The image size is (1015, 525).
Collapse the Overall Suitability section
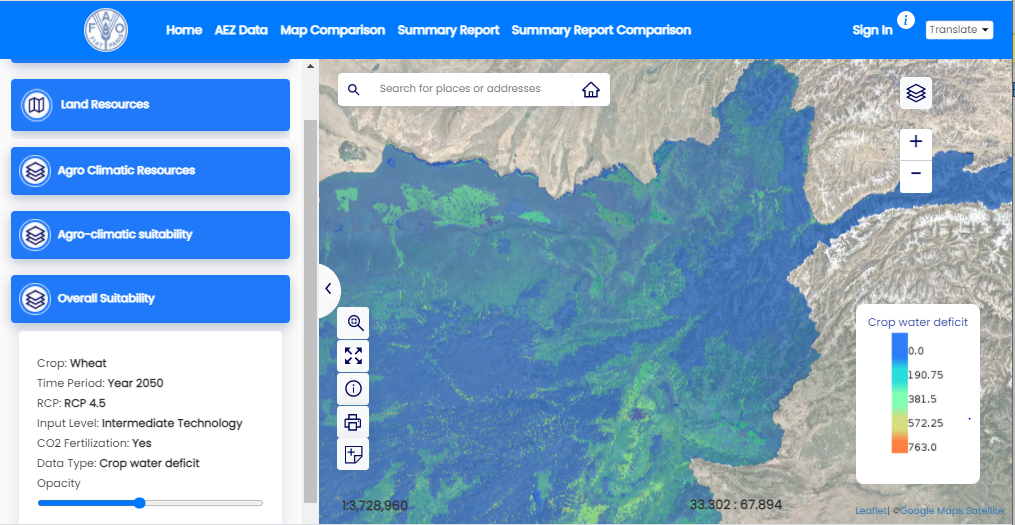150,298
